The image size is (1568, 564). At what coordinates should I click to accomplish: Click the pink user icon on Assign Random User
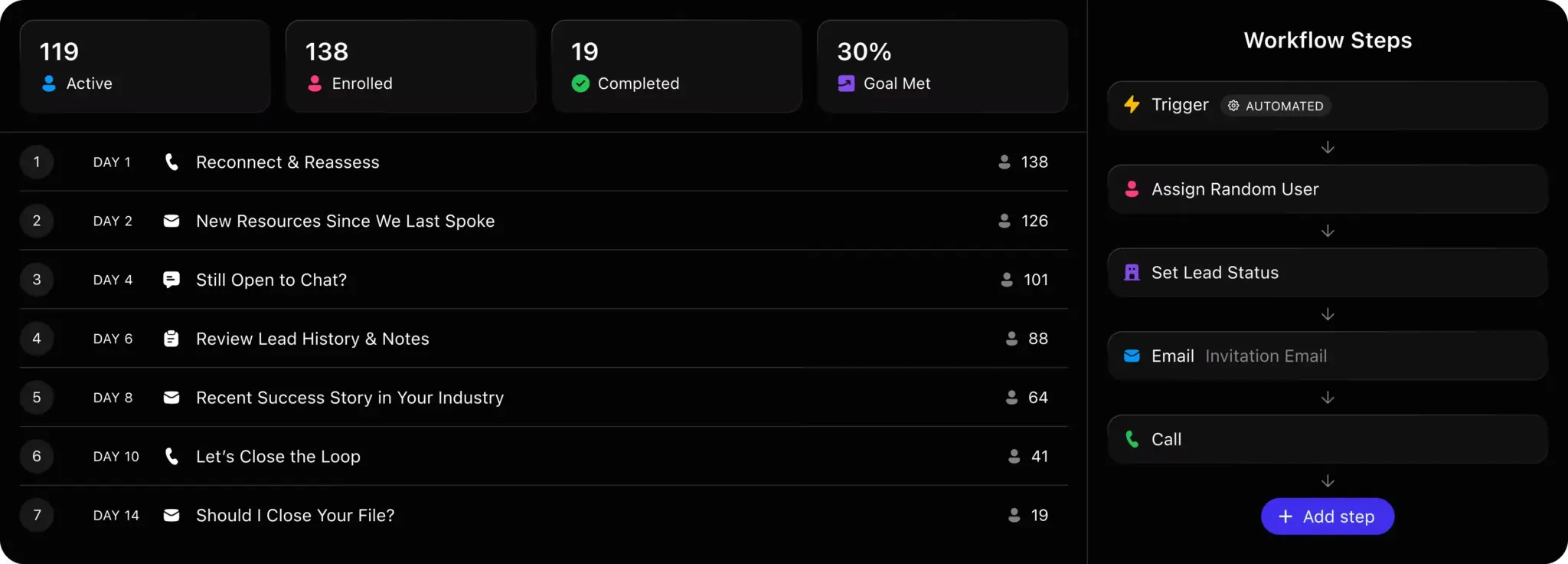tap(1132, 189)
